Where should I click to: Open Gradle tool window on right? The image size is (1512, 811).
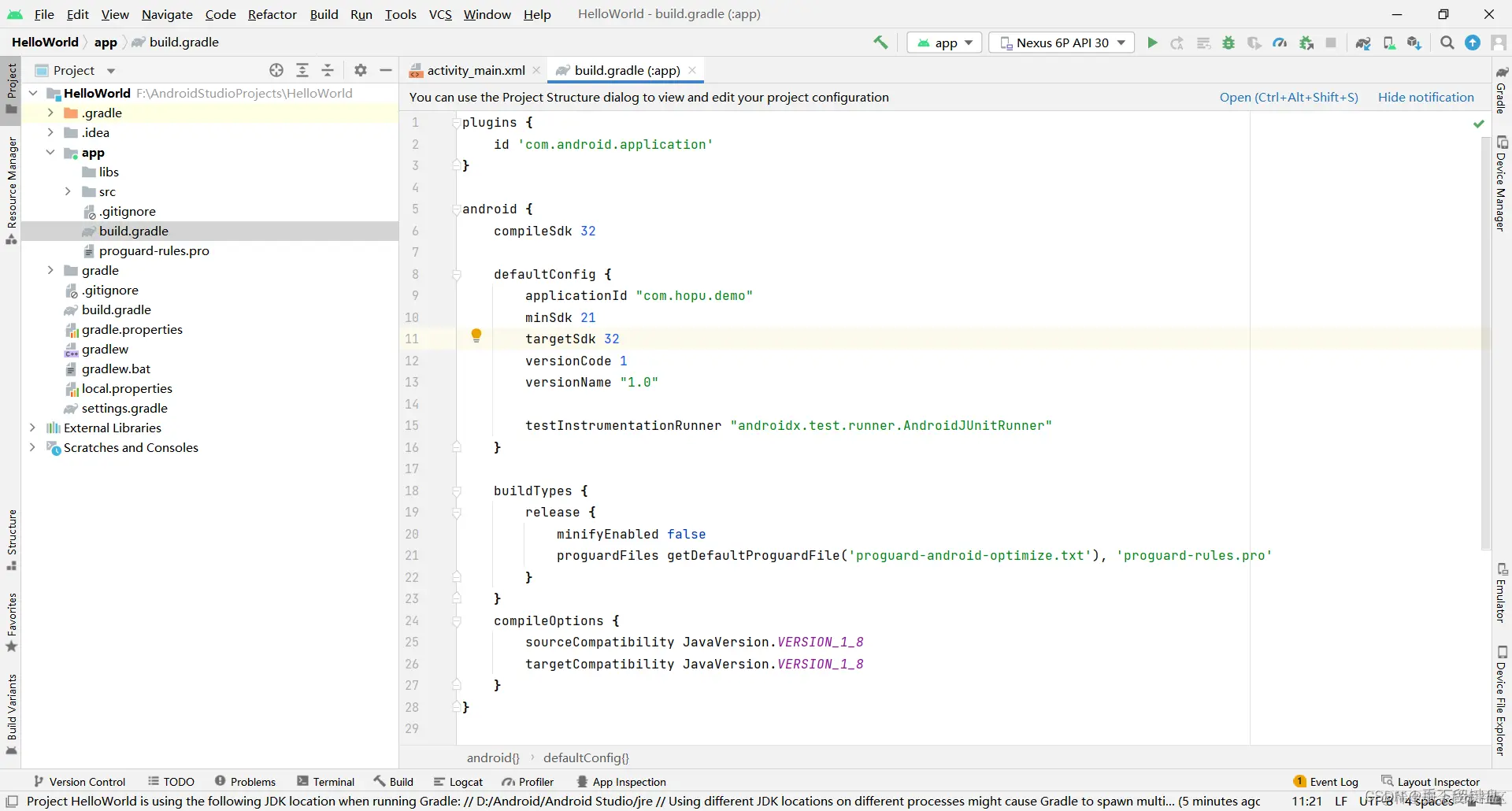click(x=1502, y=89)
